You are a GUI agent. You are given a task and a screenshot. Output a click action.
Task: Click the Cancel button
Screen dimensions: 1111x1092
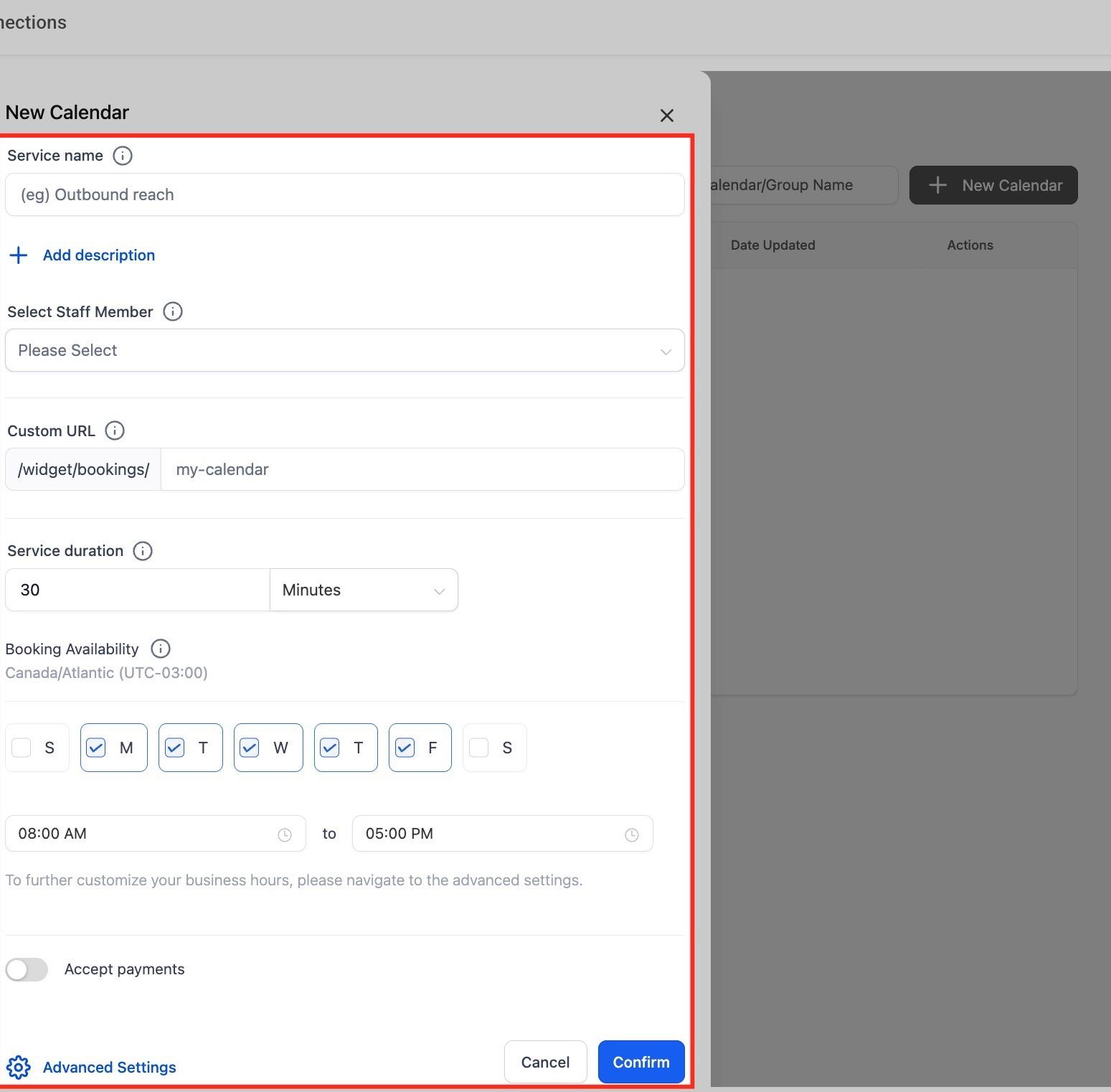pos(545,1062)
